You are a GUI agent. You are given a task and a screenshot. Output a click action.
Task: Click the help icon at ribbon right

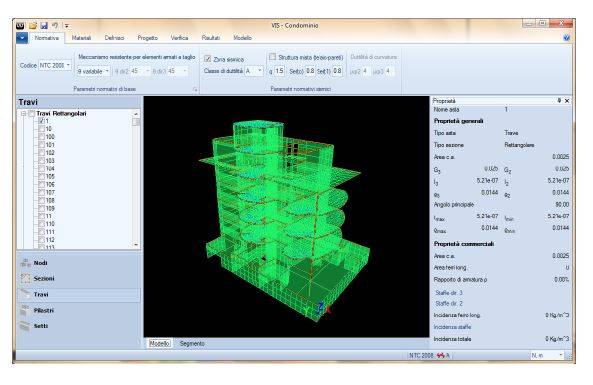pyautogui.click(x=566, y=38)
